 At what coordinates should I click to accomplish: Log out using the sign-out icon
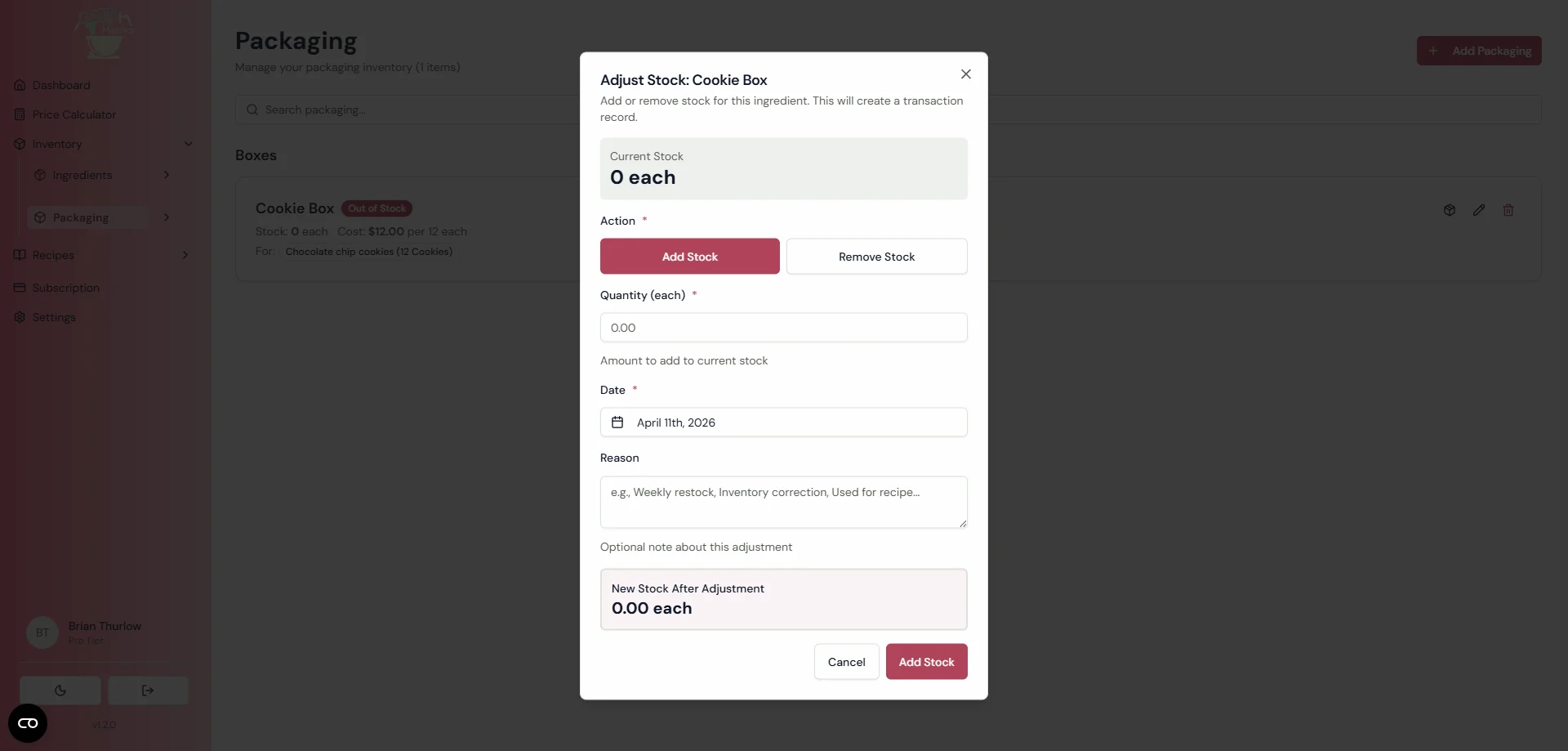148,691
